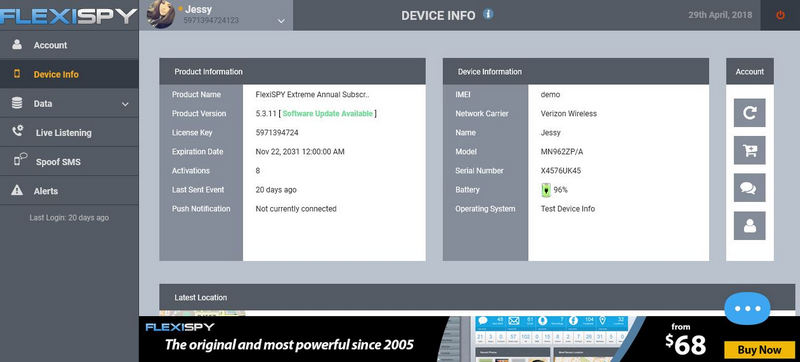Click the Push Notification Not currently connected value
The image size is (800, 362).
[x=296, y=209]
